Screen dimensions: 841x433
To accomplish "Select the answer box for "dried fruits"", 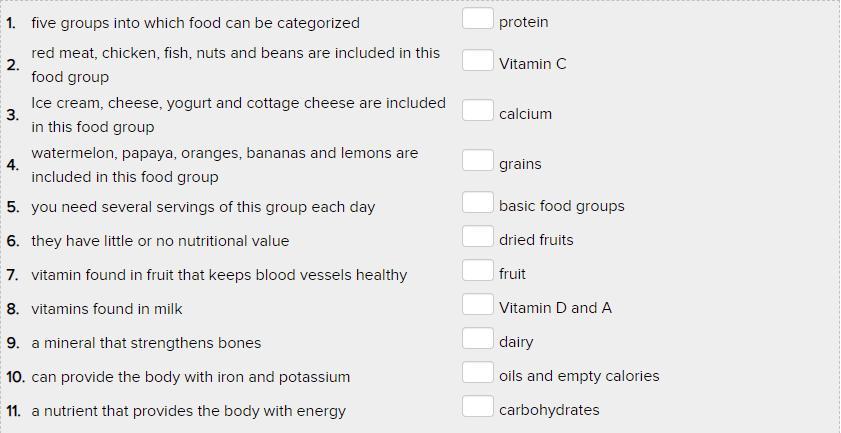I will [477, 237].
